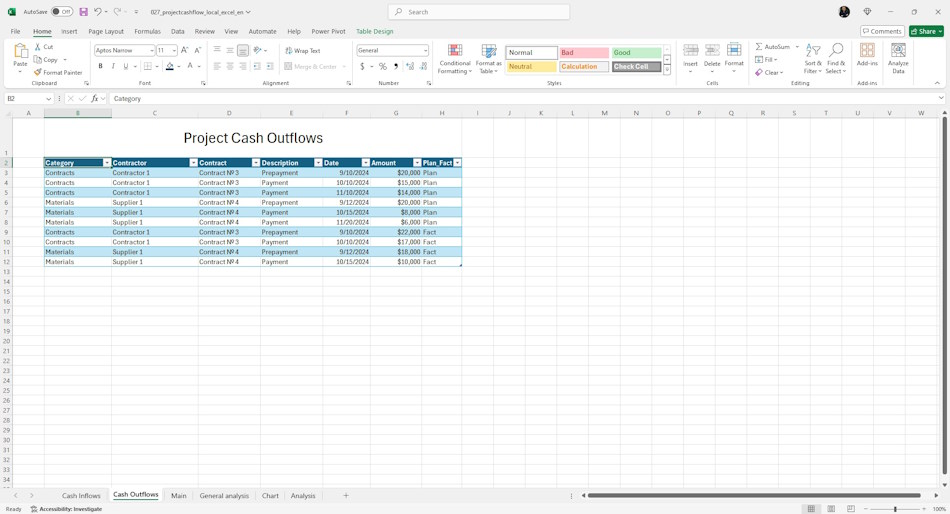
Task: Apply the Bad cell style
Action: coord(584,53)
